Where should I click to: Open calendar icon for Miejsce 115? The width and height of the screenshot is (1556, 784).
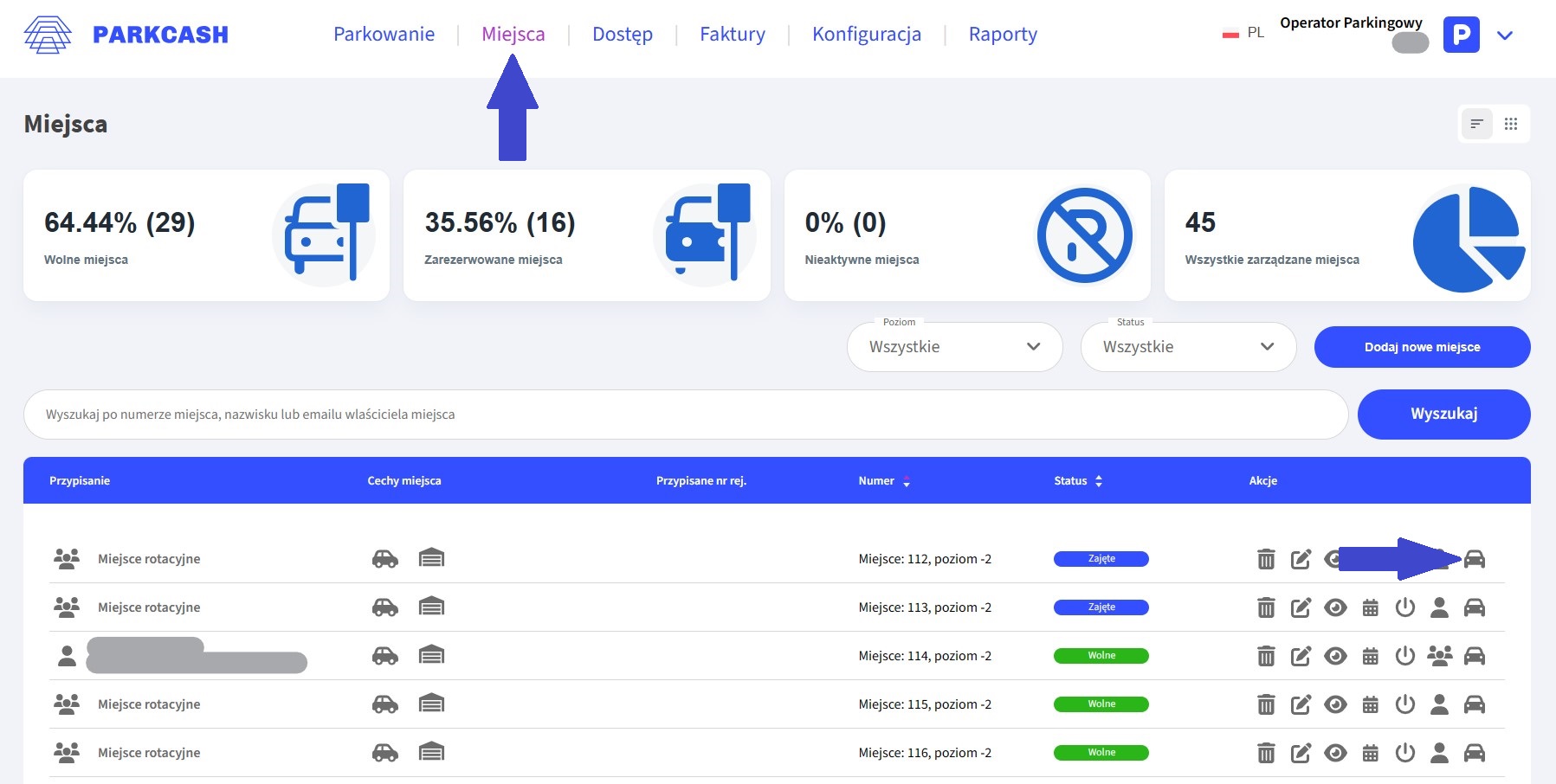point(1370,704)
